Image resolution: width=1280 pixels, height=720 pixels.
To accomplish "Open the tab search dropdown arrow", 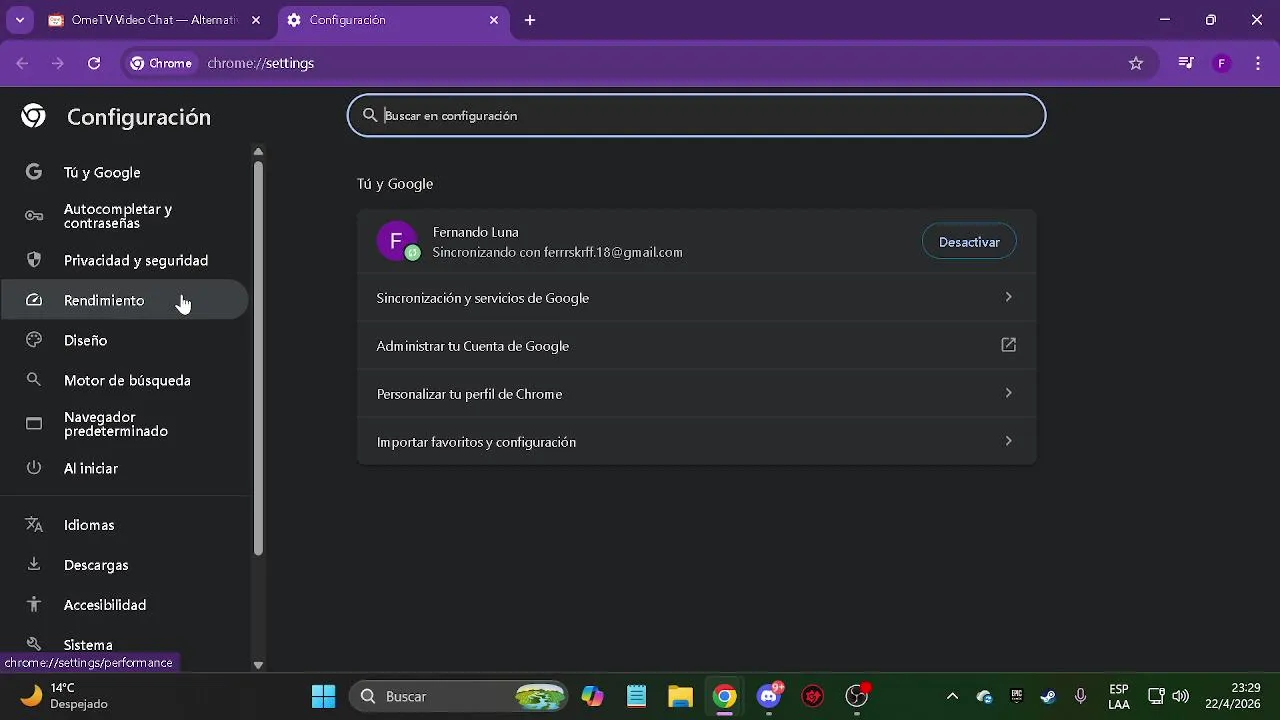I will click(19, 20).
